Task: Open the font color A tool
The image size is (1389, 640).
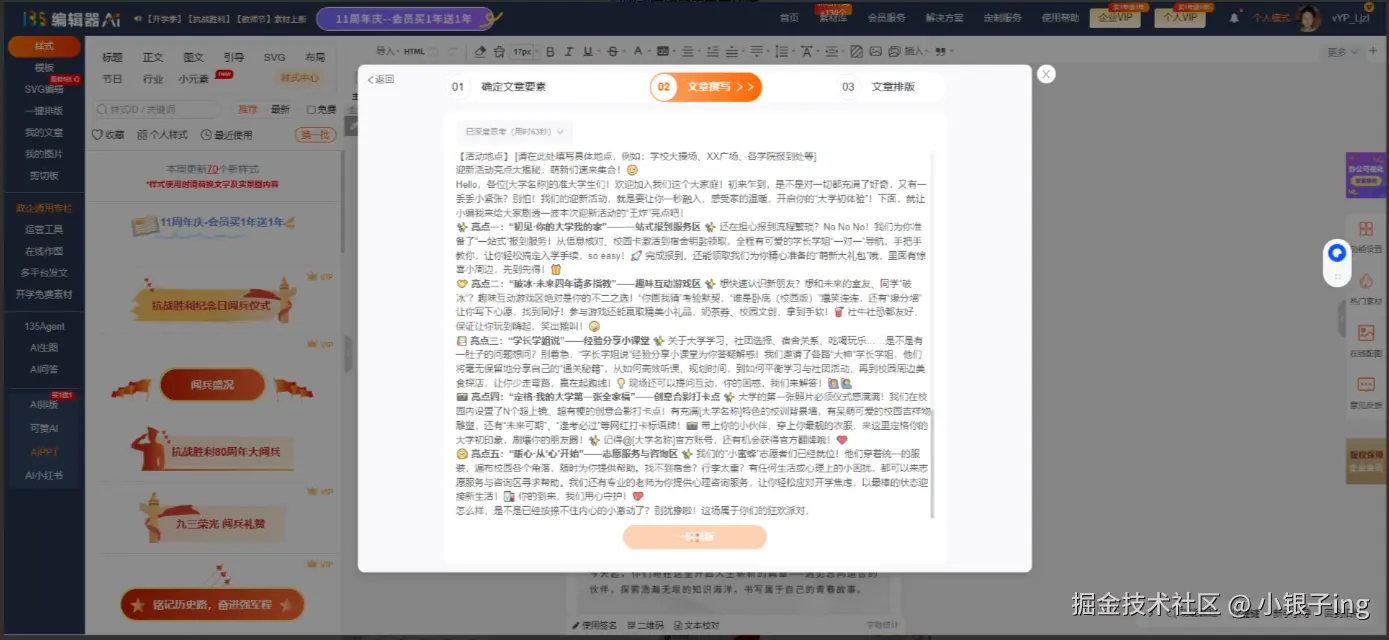Action: [x=638, y=51]
